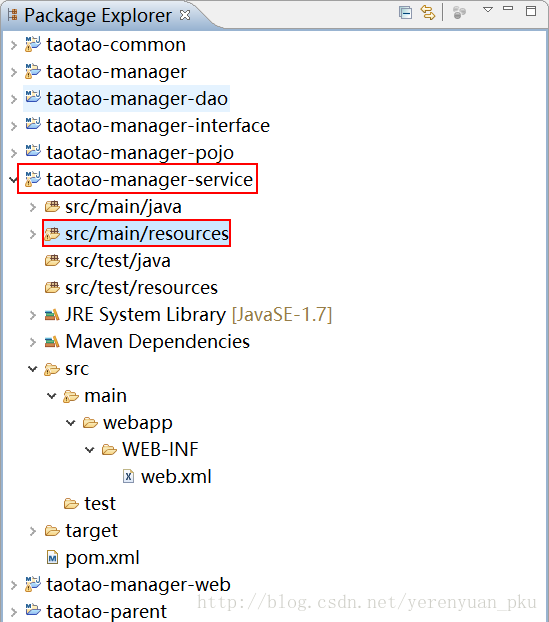Click the src/main/resources package folder icon
Viewport: 549px width, 622px height.
(x=52, y=234)
